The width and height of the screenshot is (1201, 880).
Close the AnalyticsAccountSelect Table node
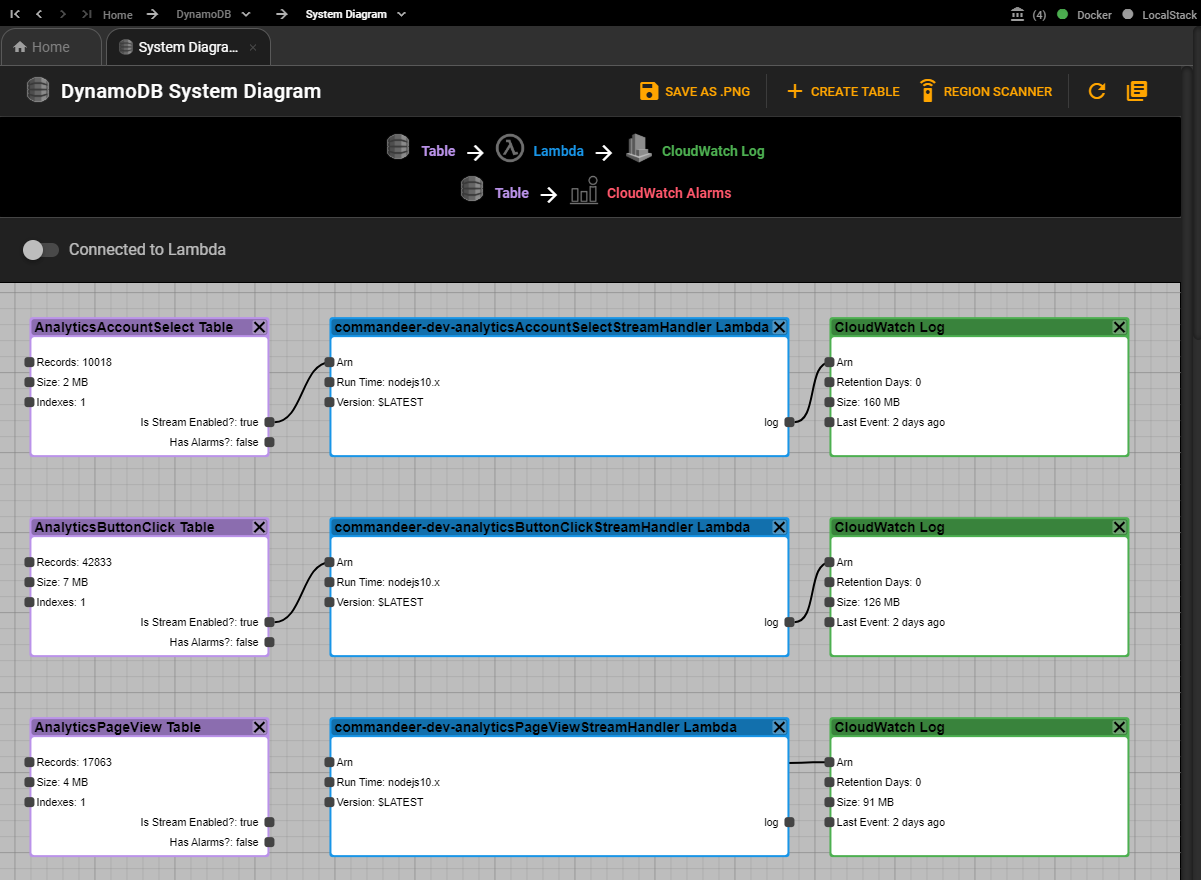click(259, 327)
